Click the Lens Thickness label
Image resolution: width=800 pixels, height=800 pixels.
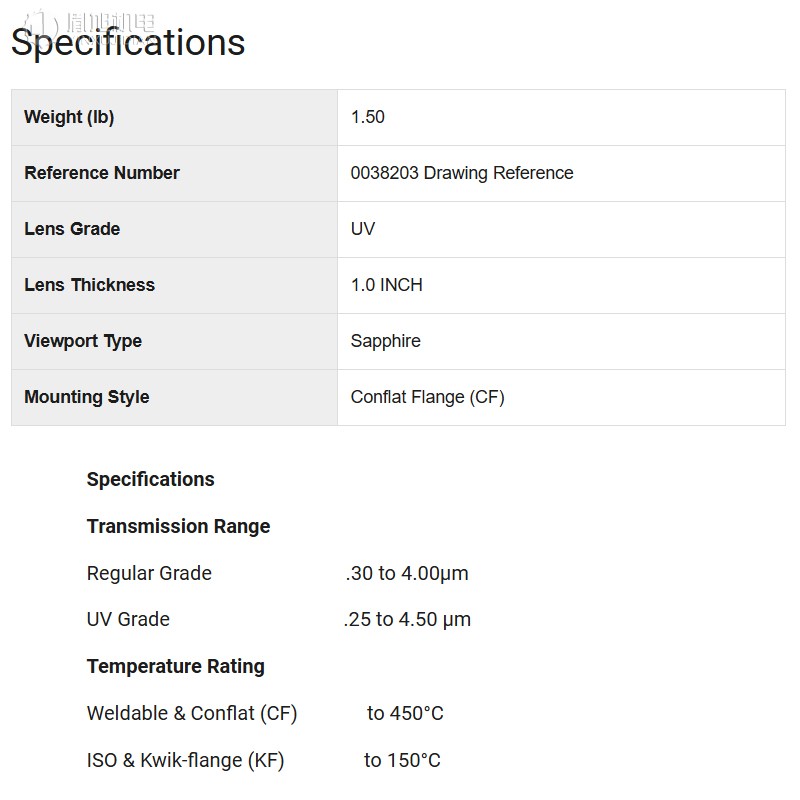[89, 285]
